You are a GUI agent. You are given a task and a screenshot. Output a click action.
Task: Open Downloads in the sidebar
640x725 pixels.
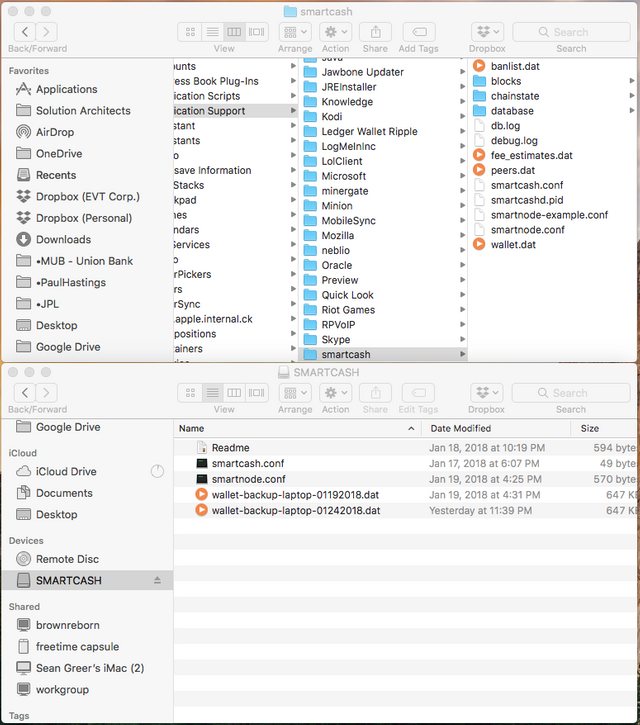click(x=63, y=240)
